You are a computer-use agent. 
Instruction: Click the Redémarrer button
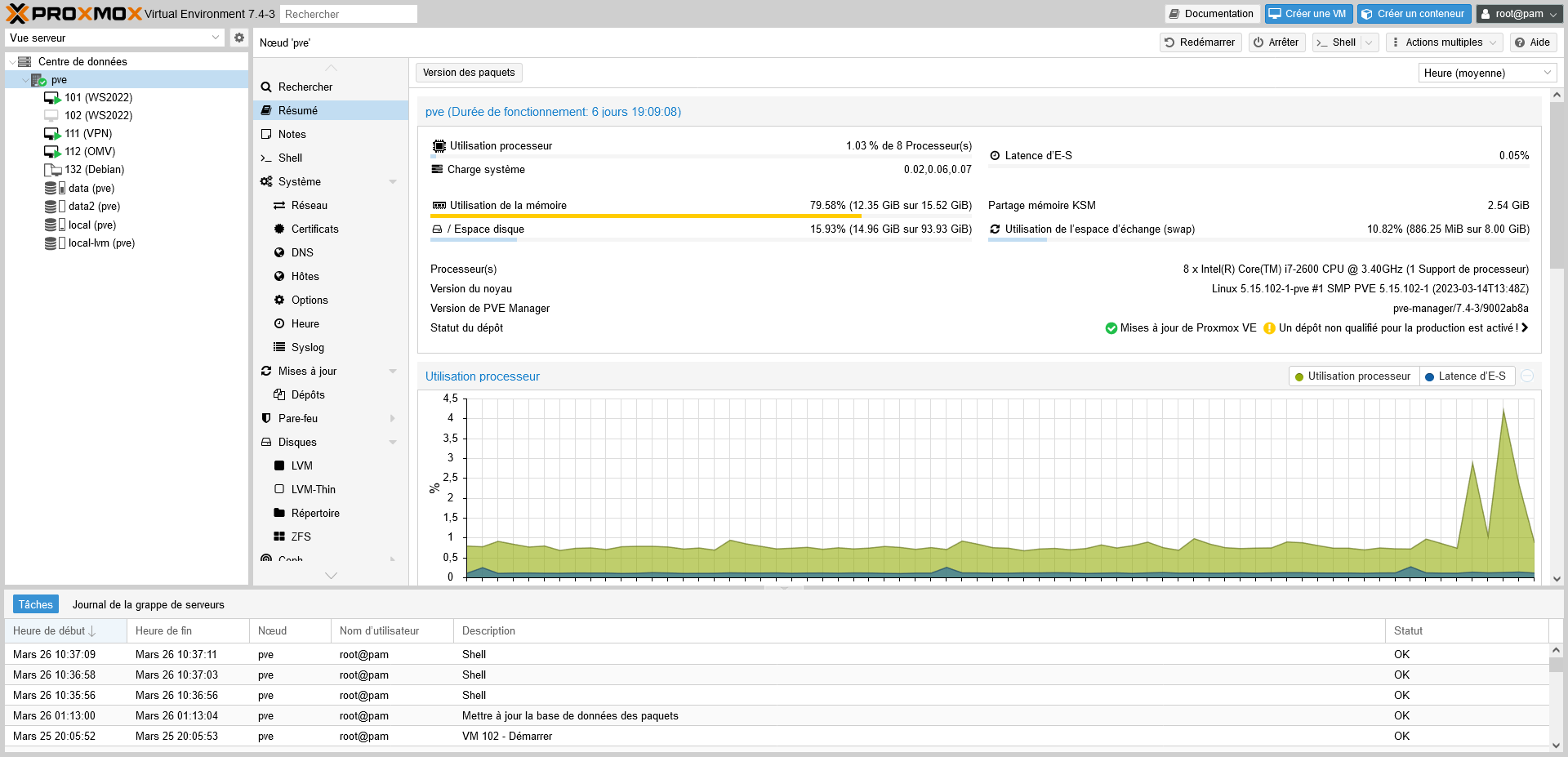tap(1200, 42)
